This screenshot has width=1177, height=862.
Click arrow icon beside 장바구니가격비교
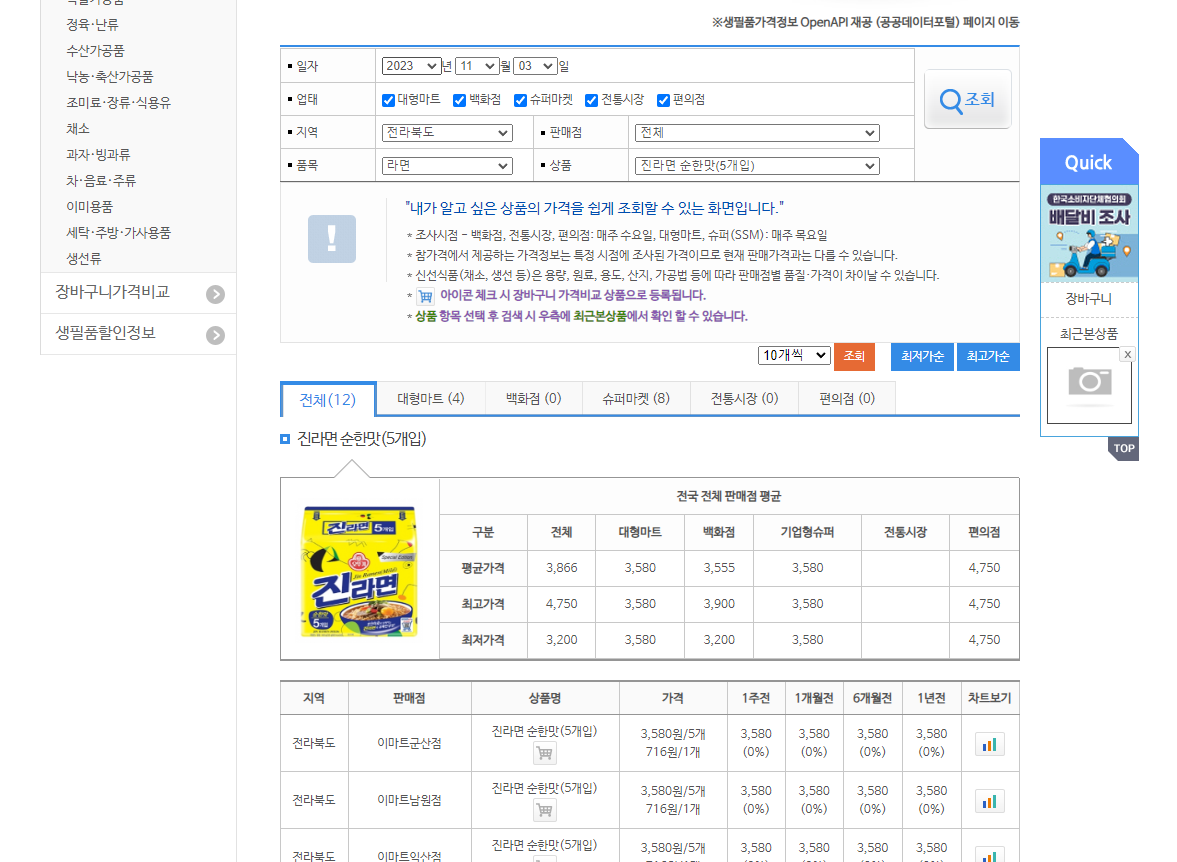[215, 294]
